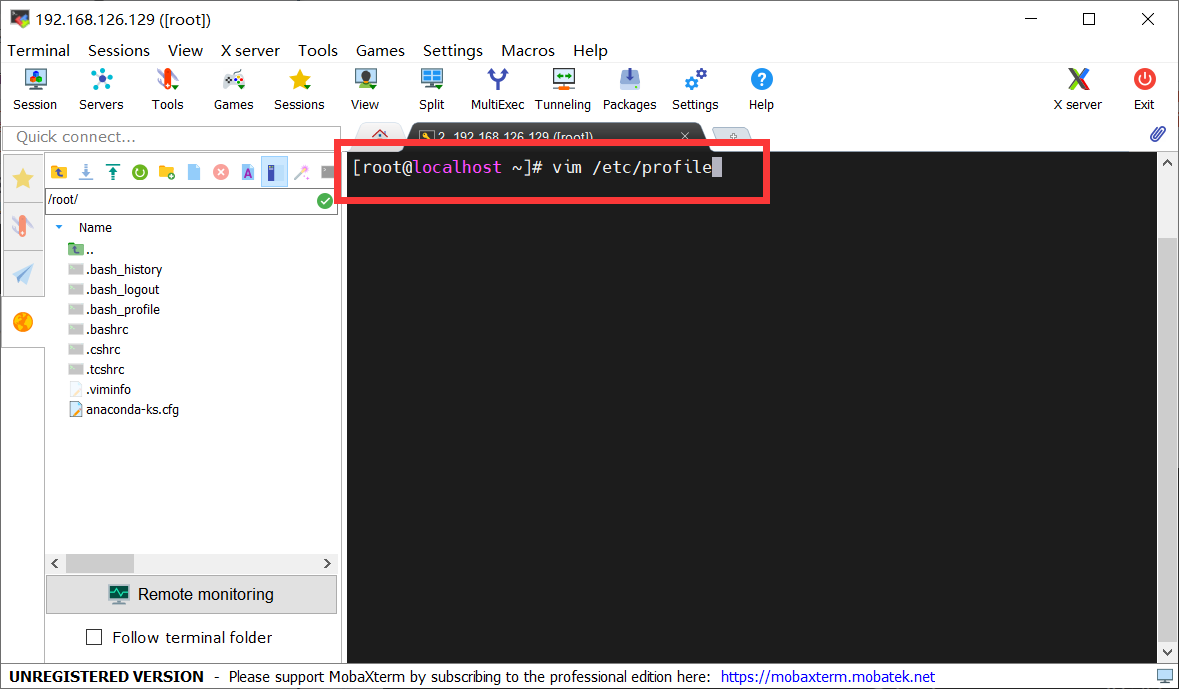Click file list horizontal scrollbar left arrow
Viewport: 1179px width, 689px height.
54,563
